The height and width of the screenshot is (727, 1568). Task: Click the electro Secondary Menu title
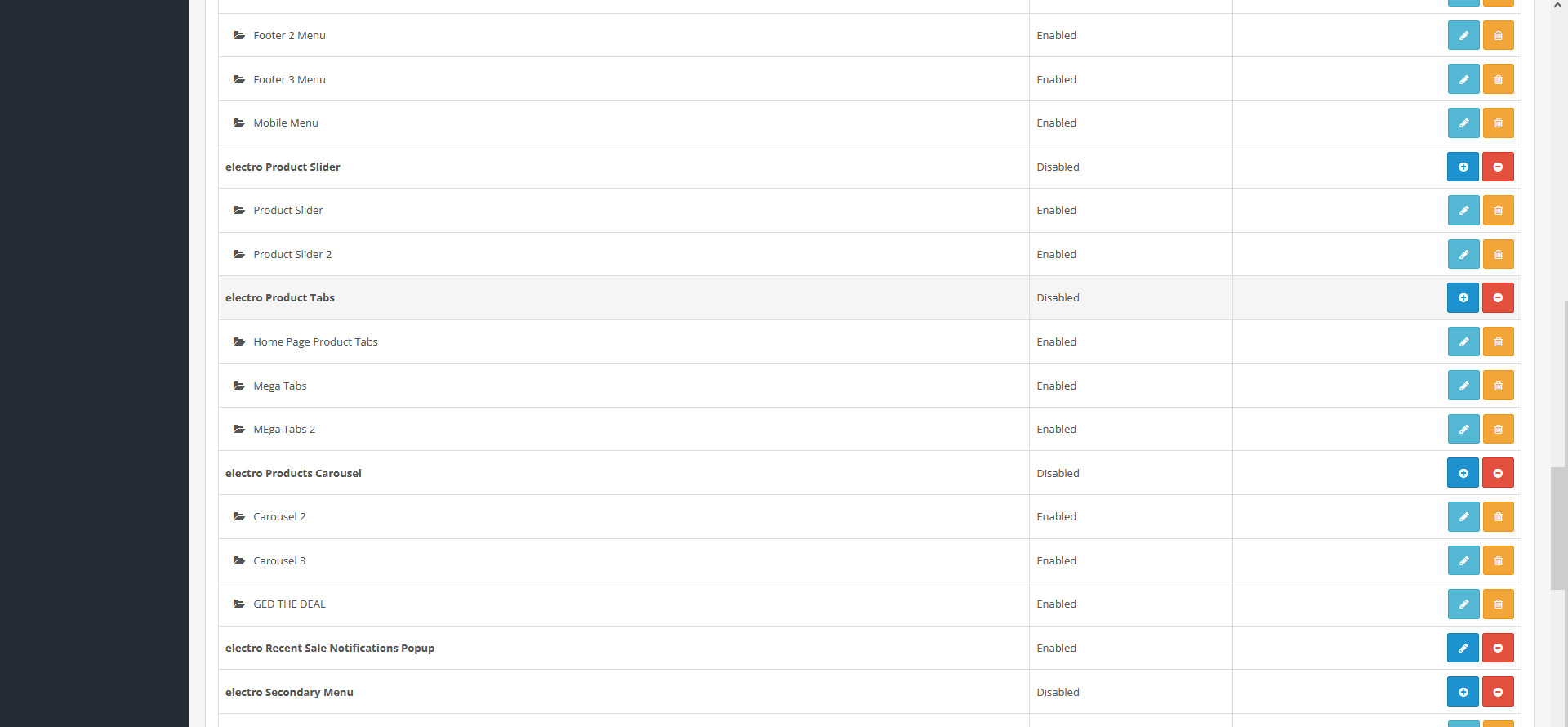pyautogui.click(x=289, y=692)
